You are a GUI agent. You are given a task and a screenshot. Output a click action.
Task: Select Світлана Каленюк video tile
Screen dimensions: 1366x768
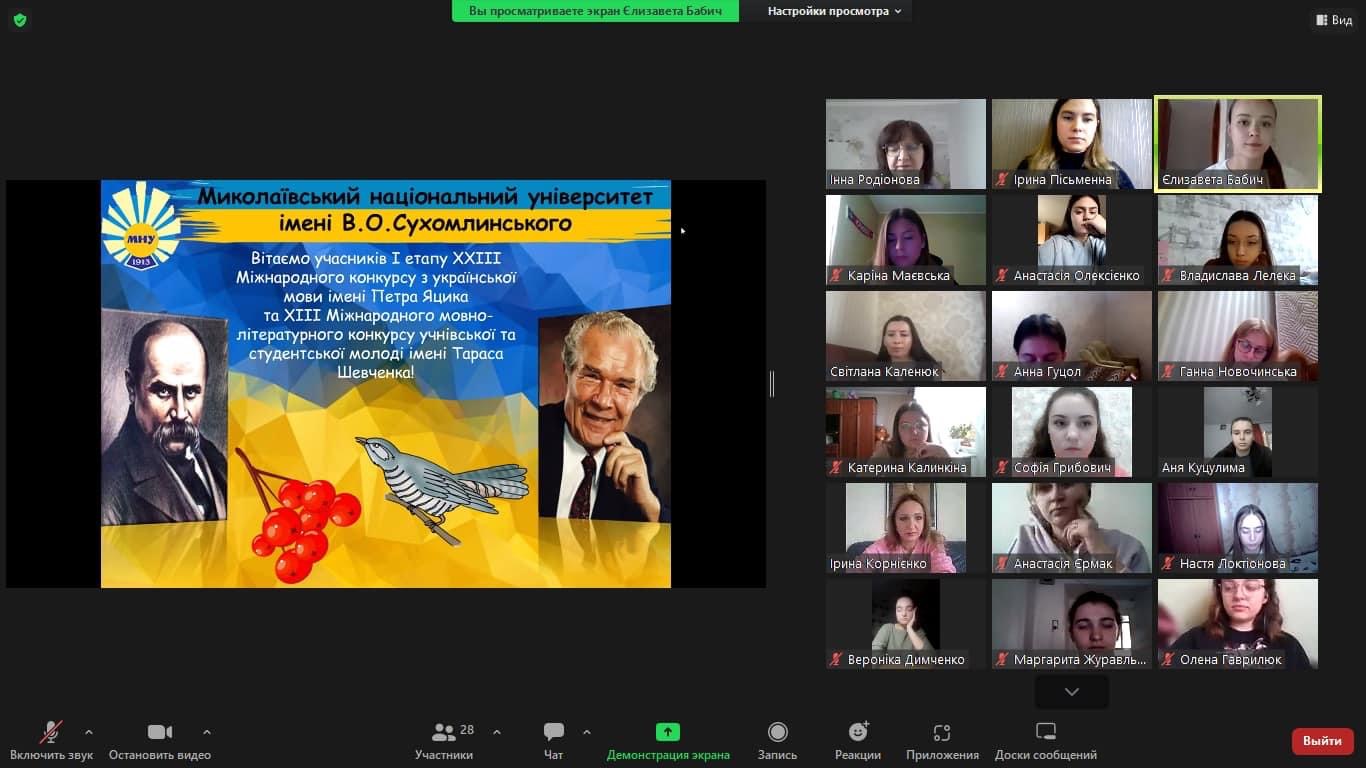coord(906,336)
